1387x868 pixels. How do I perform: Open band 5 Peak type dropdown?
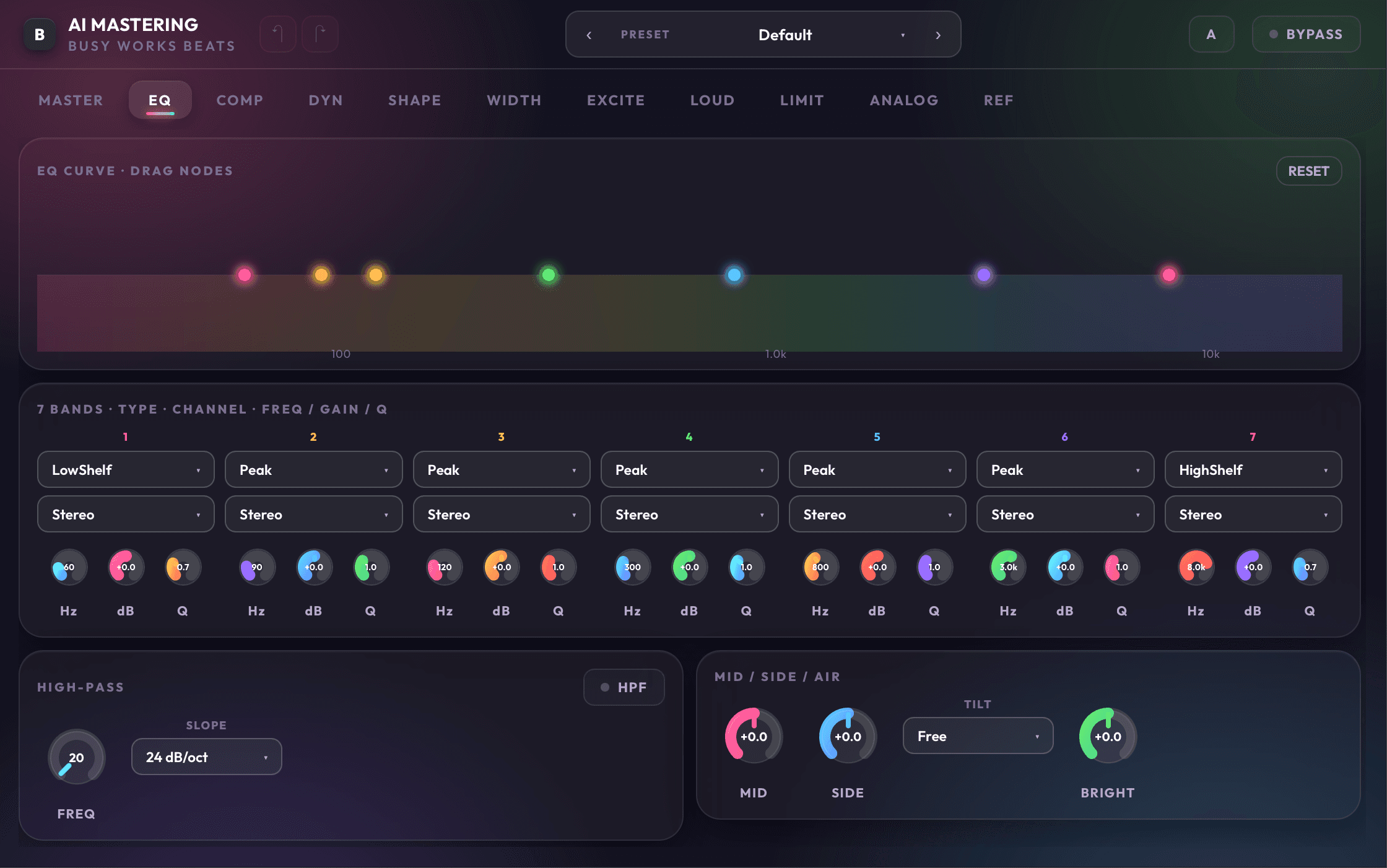pyautogui.click(x=877, y=470)
